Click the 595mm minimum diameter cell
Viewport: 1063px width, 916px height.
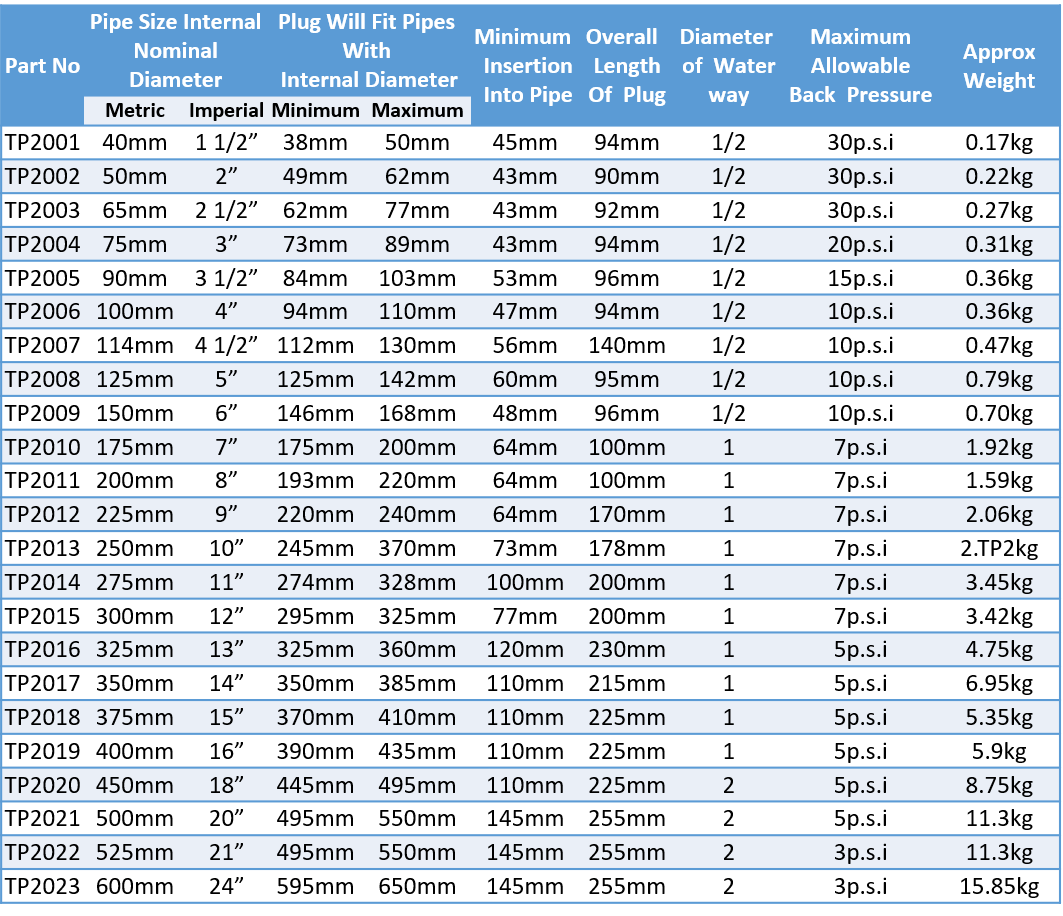click(315, 885)
